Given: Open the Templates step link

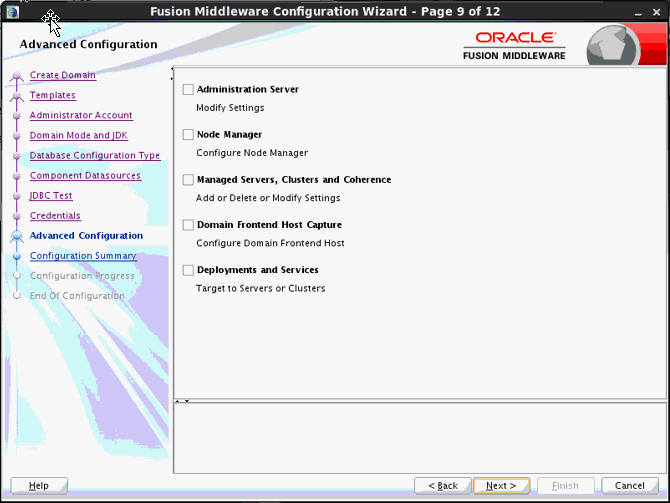Looking at the screenshot, I should (53, 95).
